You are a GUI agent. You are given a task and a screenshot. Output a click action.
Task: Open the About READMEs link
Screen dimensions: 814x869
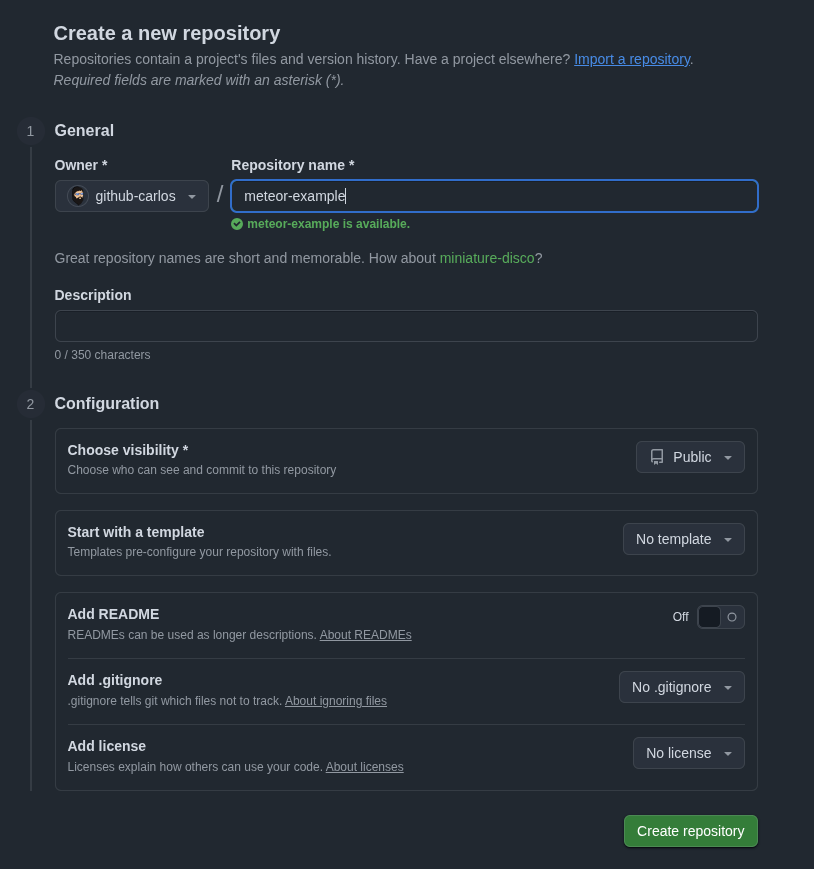365,635
